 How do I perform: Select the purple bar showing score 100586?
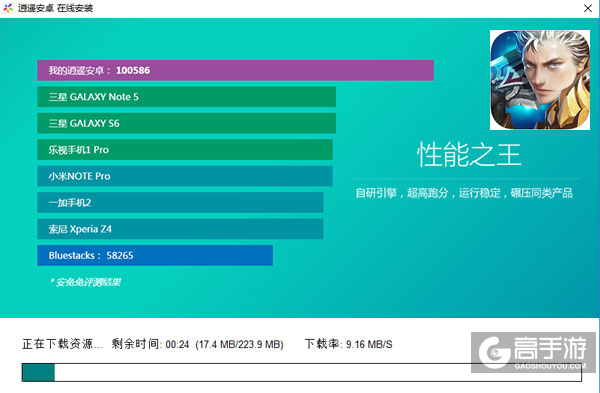pos(235,70)
